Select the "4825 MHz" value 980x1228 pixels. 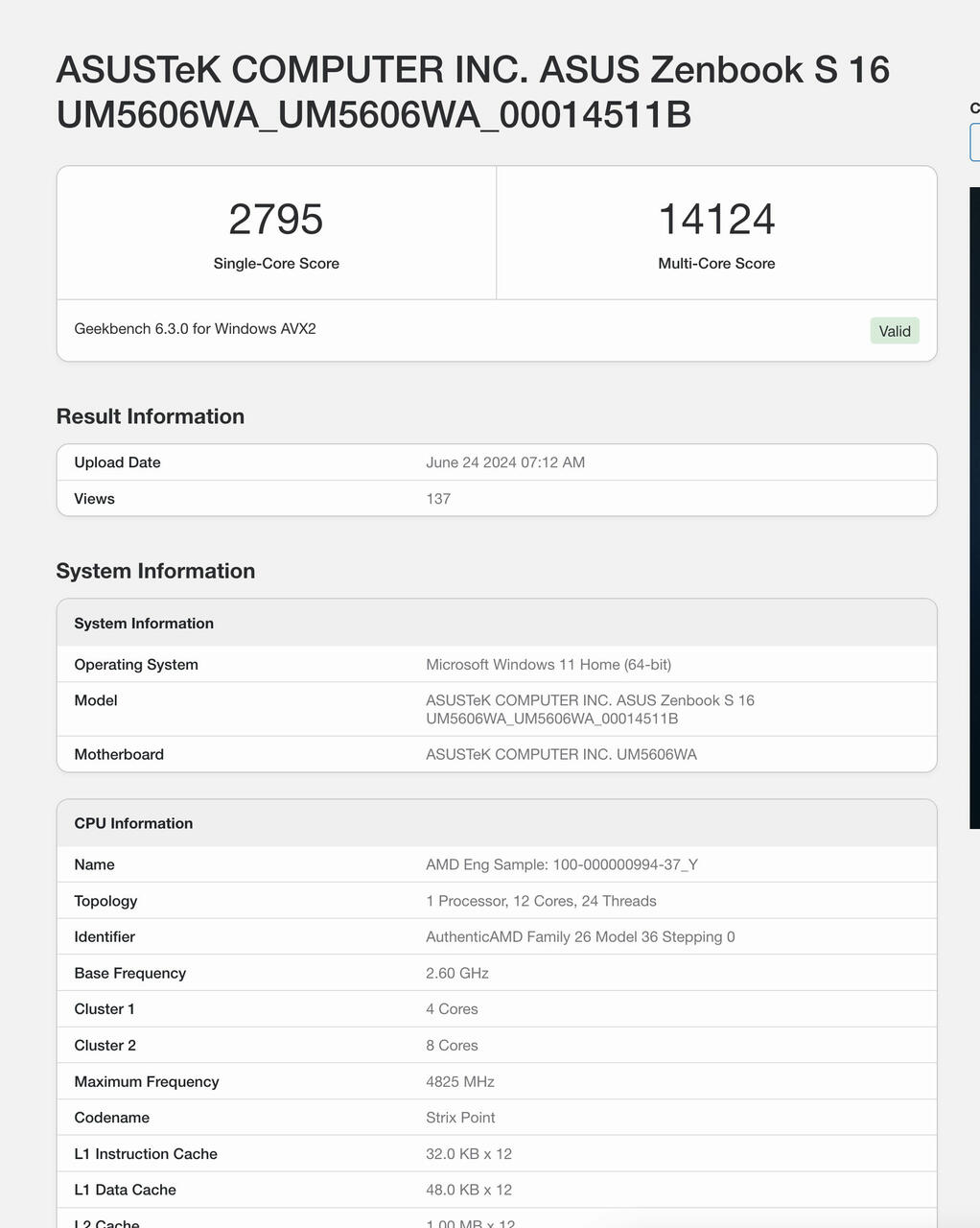click(x=460, y=1082)
